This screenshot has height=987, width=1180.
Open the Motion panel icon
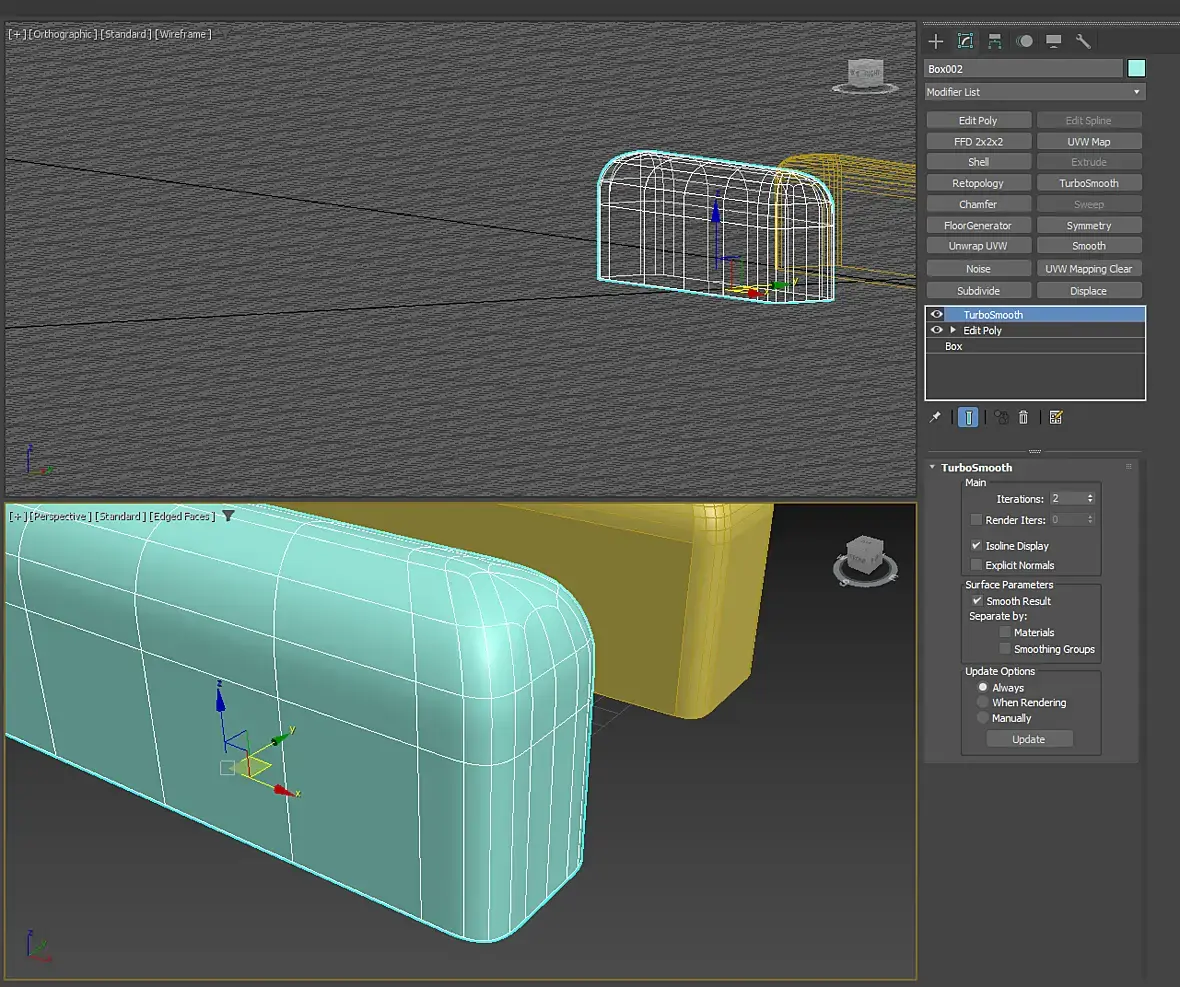pos(1024,41)
